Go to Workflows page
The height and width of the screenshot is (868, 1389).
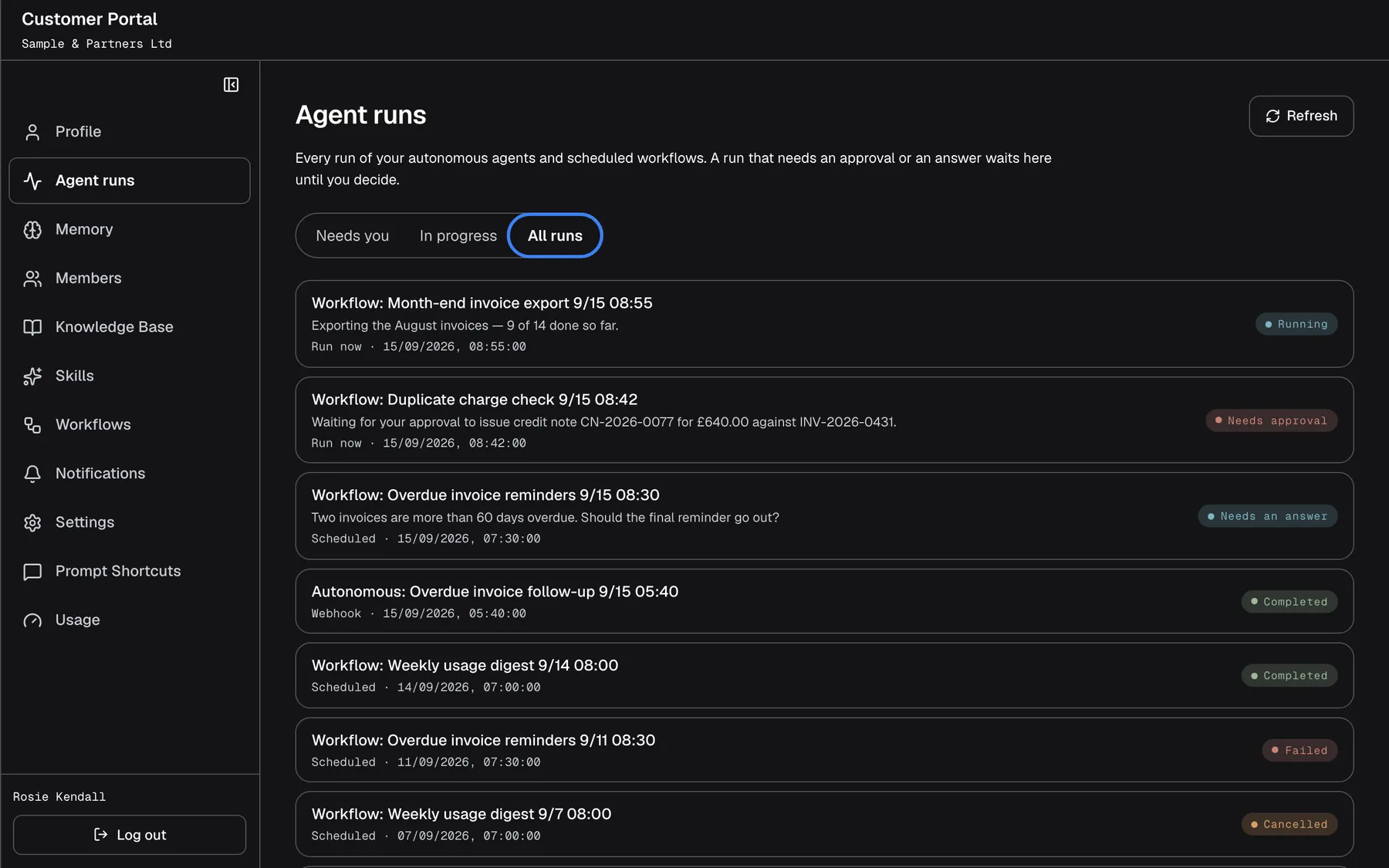coord(130,425)
